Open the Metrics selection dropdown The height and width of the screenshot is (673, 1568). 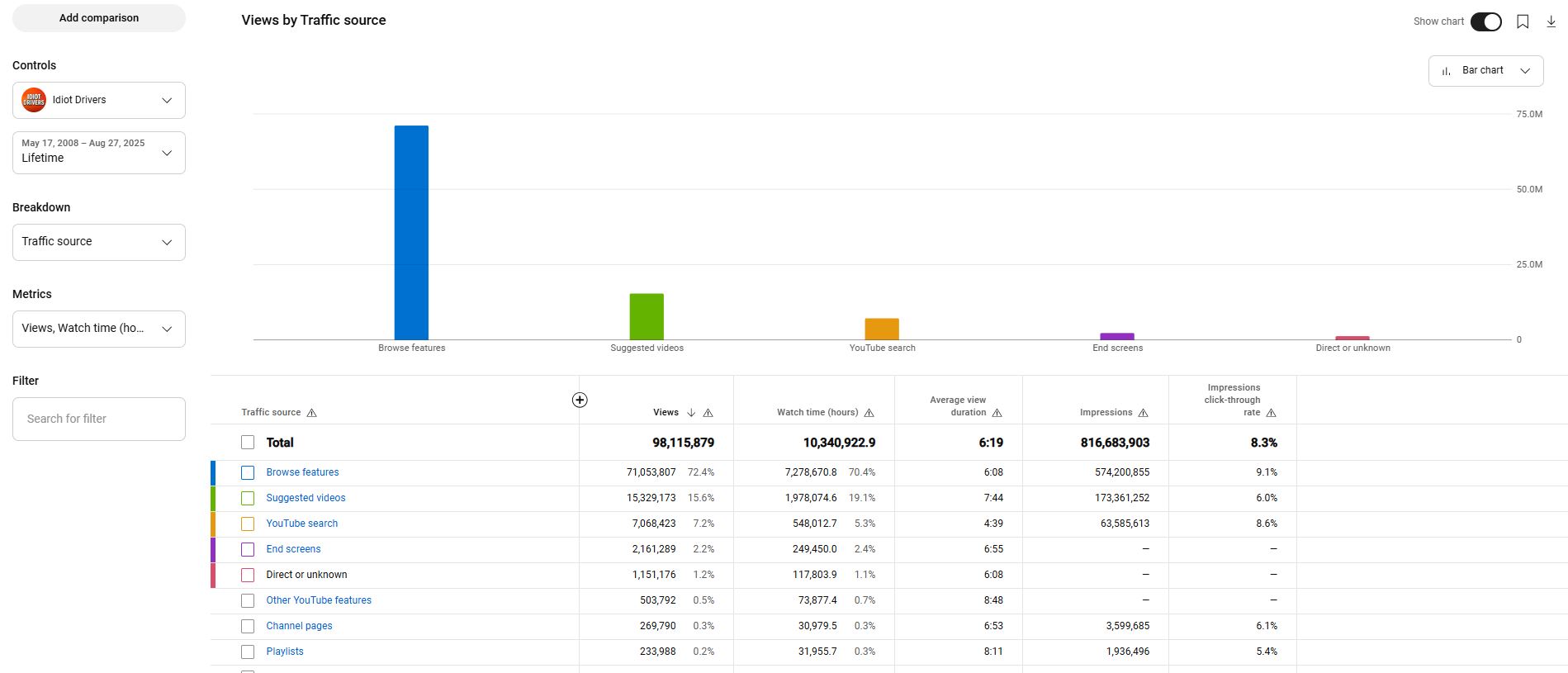[x=99, y=329]
